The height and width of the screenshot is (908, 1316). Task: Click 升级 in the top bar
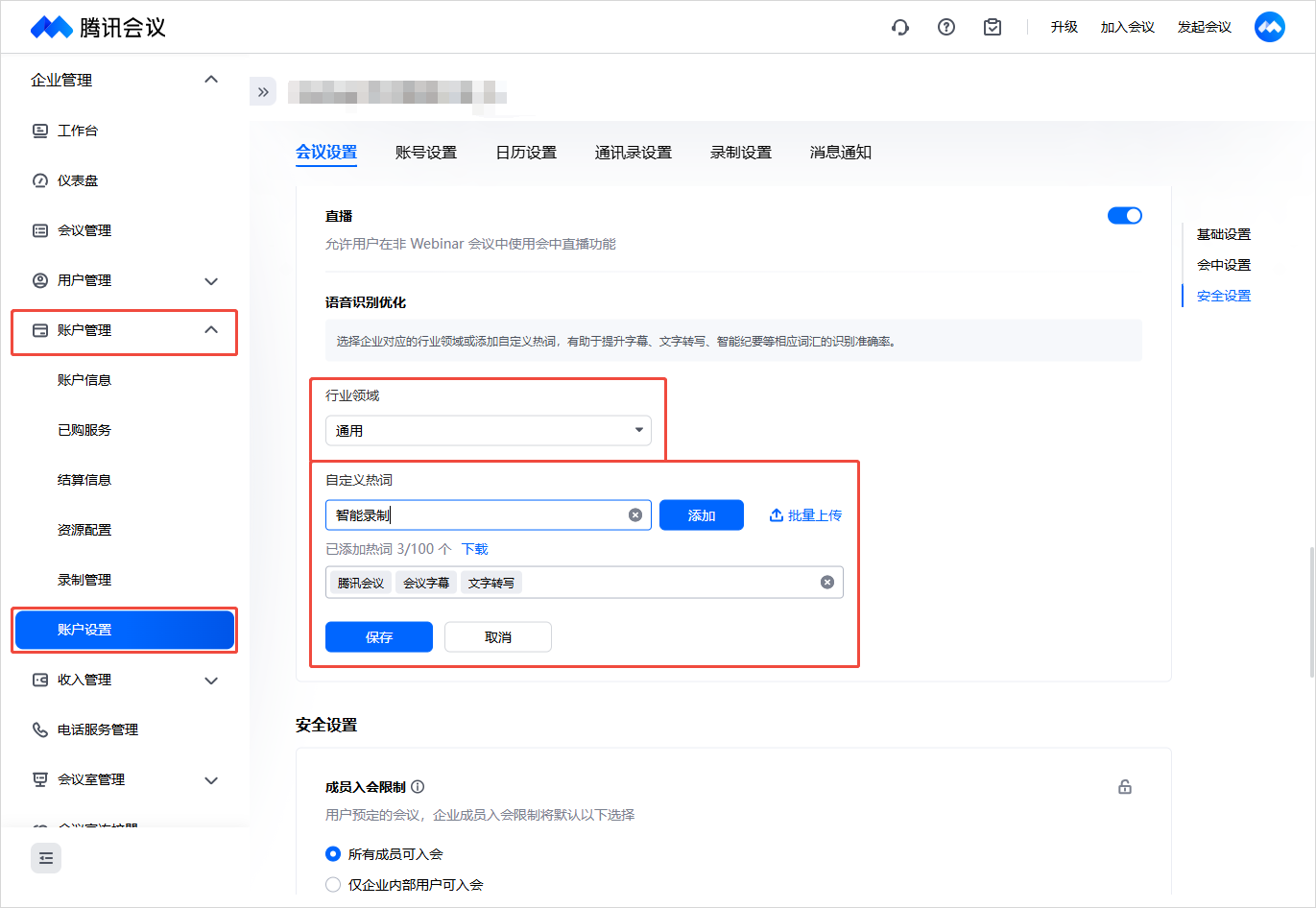pos(1065,27)
